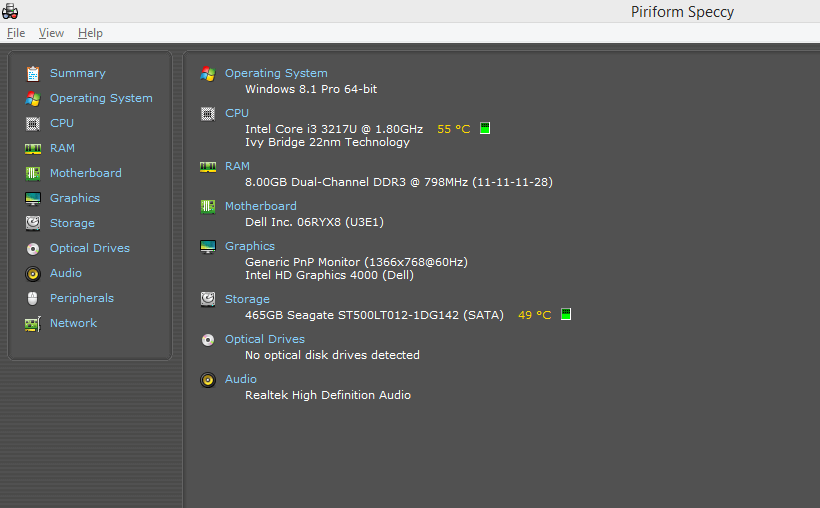This screenshot has width=820, height=508.
Task: Click the Motherboard icon in summary pane
Action: pyautogui.click(x=208, y=207)
